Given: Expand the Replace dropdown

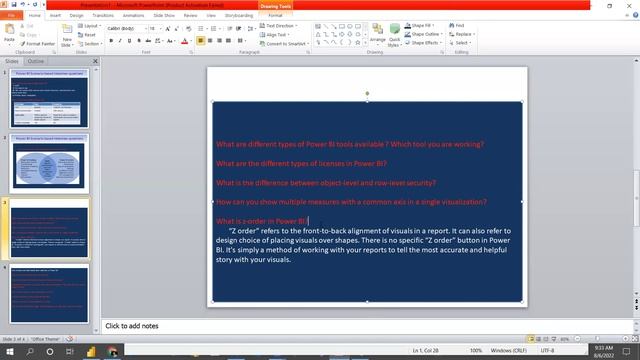Looking at the screenshot, I should pos(462,34).
